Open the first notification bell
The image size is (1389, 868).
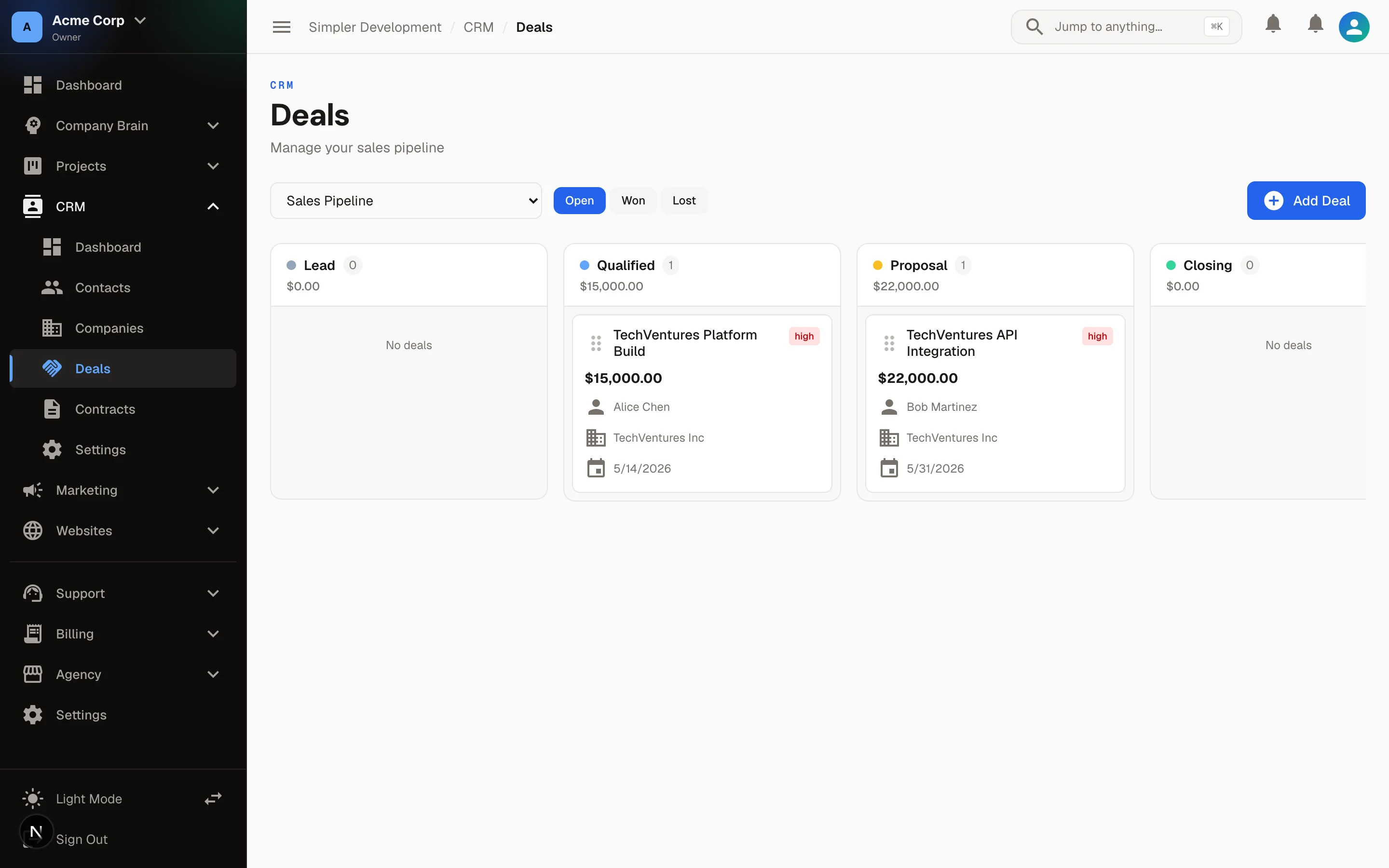click(x=1273, y=24)
